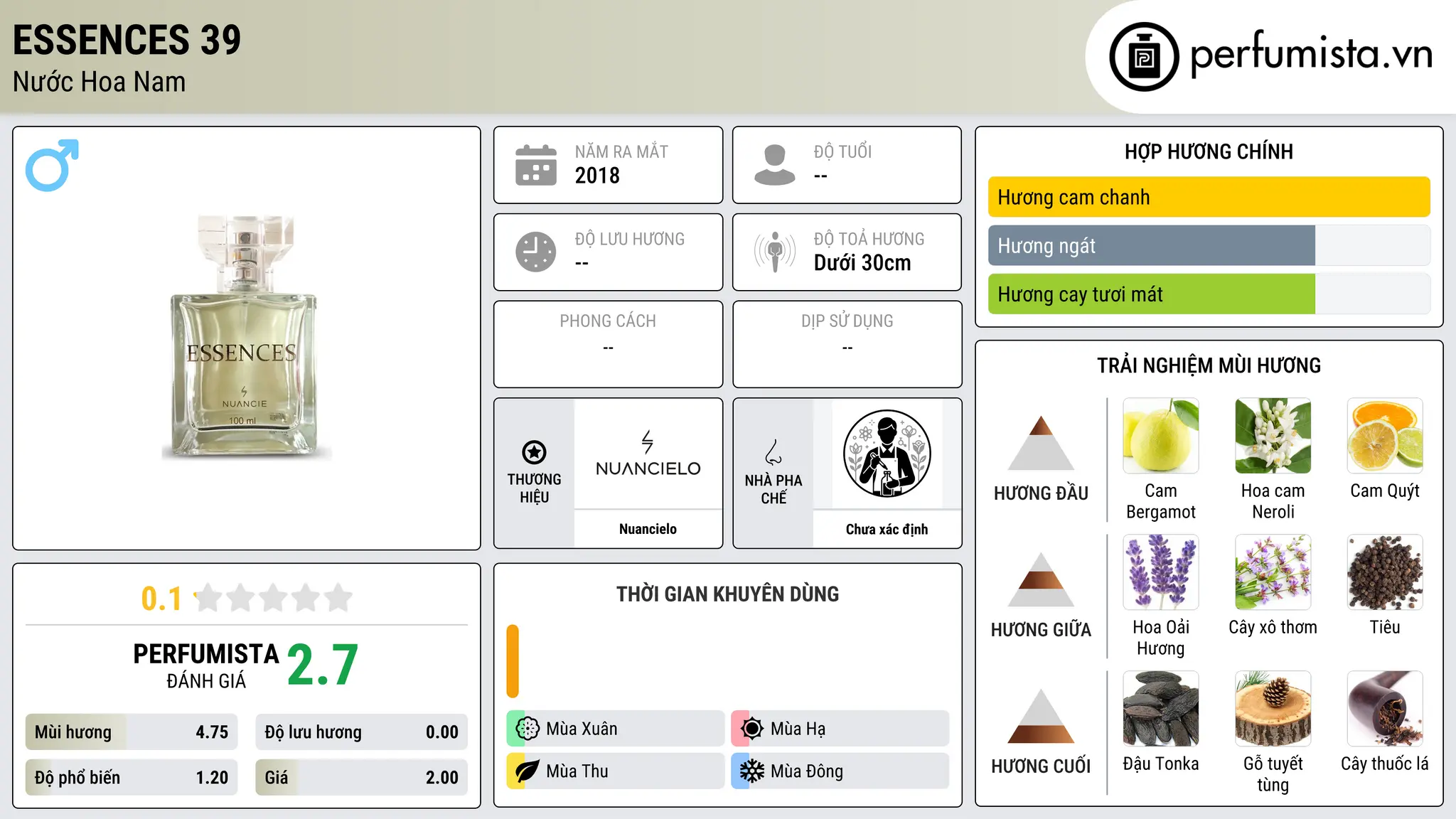Click the green 2.7 Perfumista score
This screenshot has width=1456, height=819.
coord(323,665)
